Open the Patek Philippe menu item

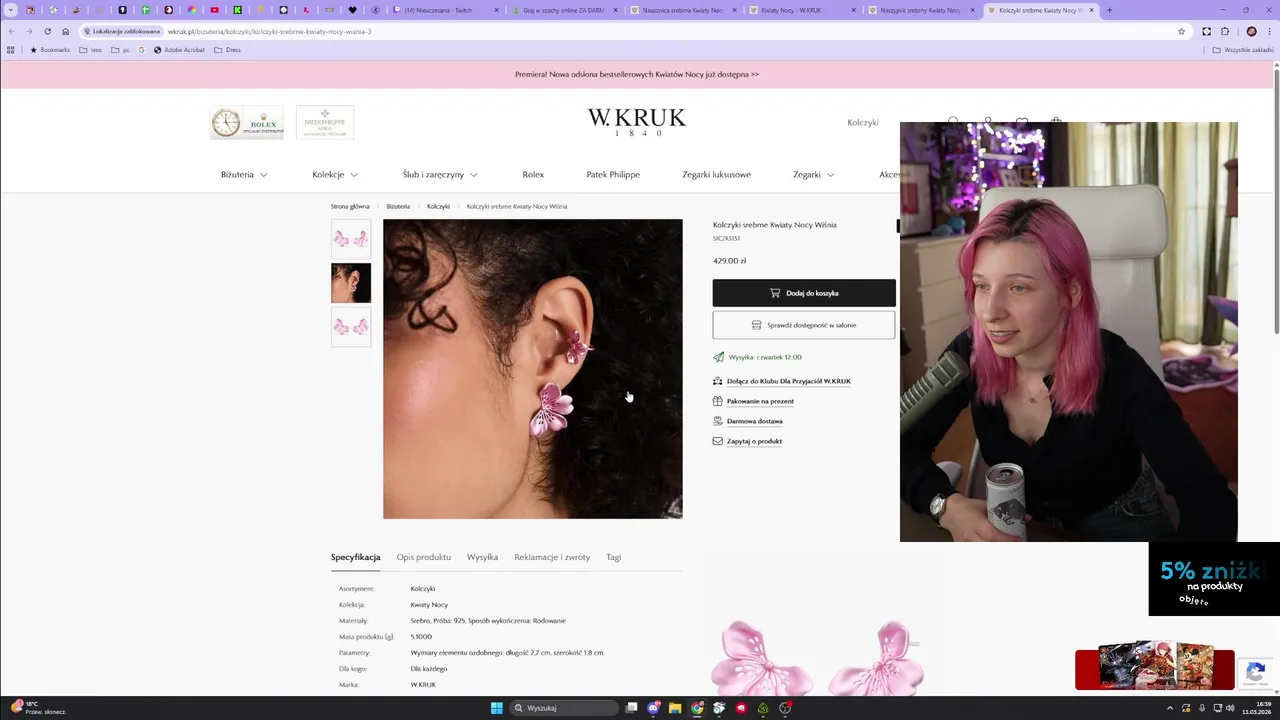[613, 174]
